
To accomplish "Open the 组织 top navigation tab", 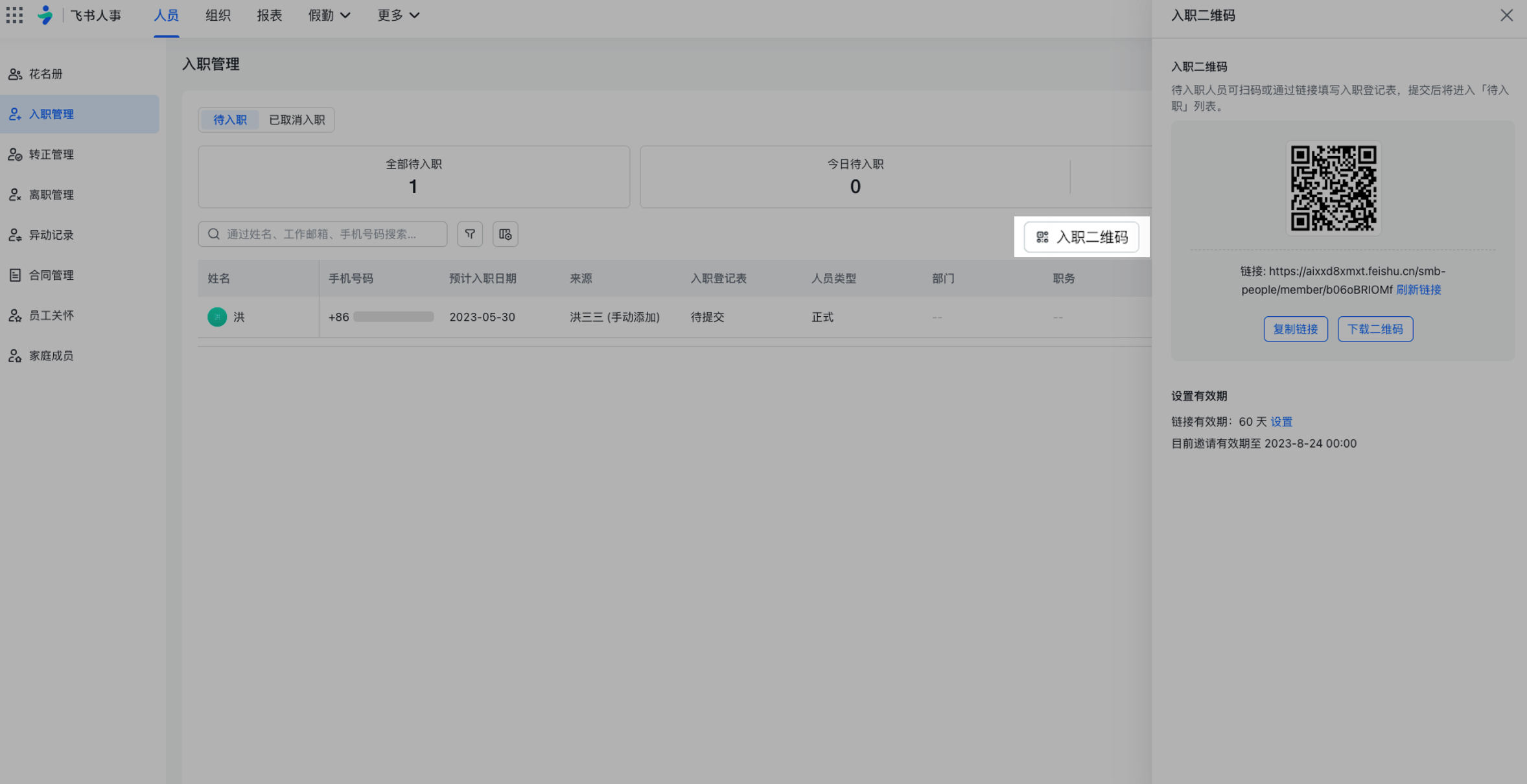I will [x=218, y=15].
